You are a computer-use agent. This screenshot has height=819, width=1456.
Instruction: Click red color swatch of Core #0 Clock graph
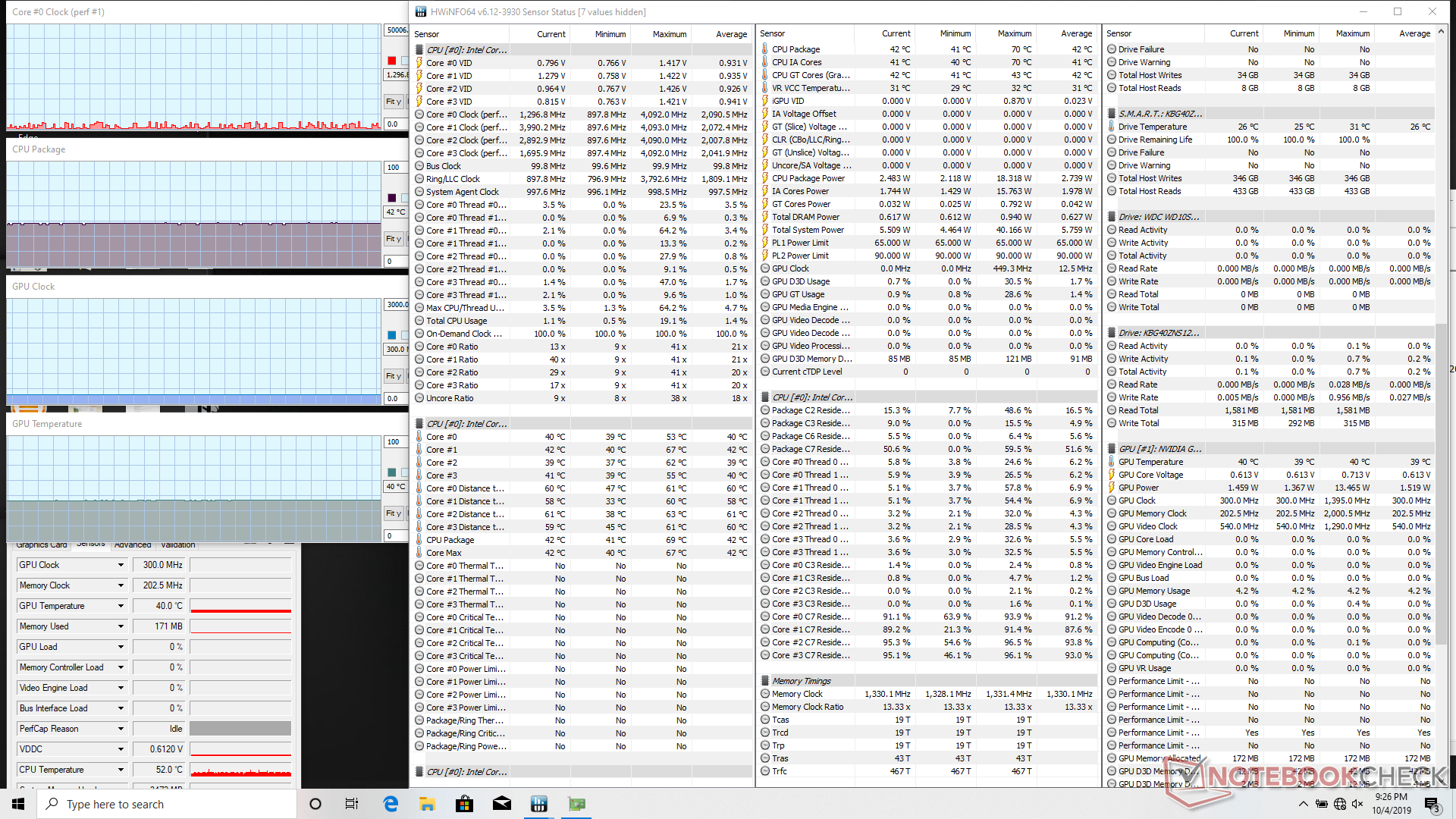[392, 61]
